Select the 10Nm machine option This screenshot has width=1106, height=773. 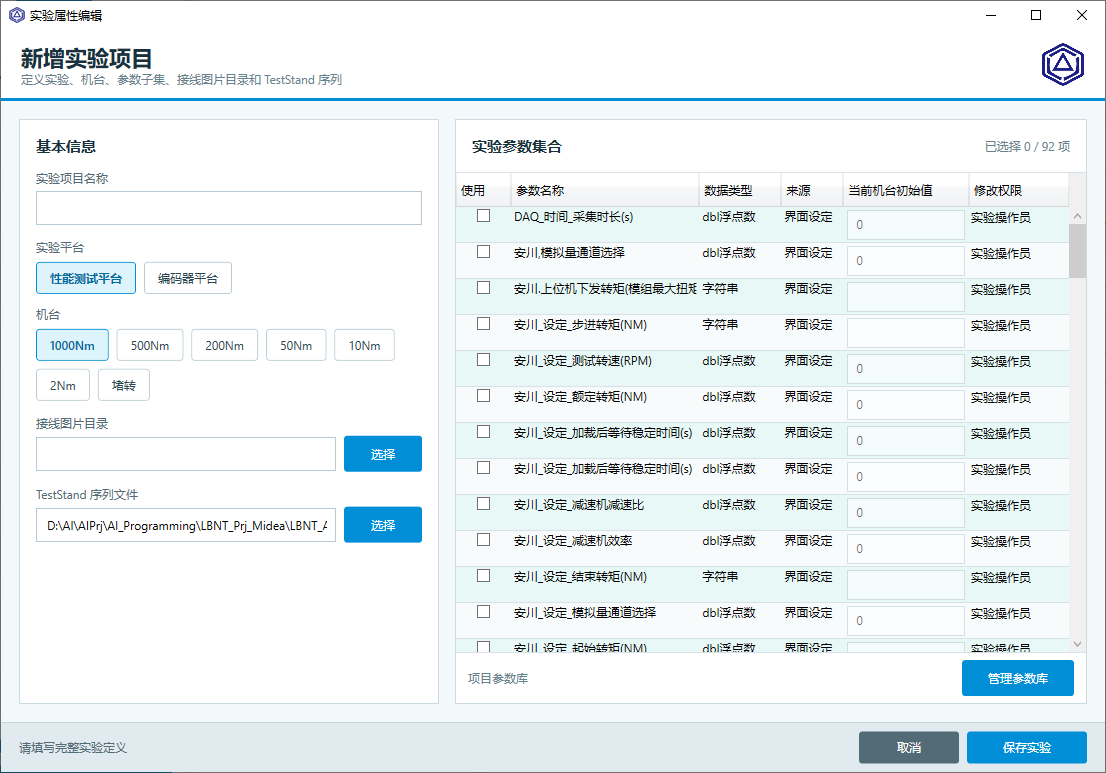pos(364,346)
